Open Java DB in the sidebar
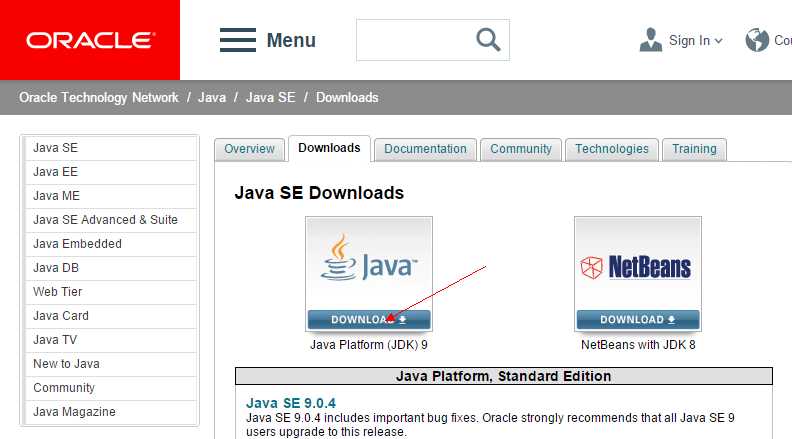 [111, 268]
